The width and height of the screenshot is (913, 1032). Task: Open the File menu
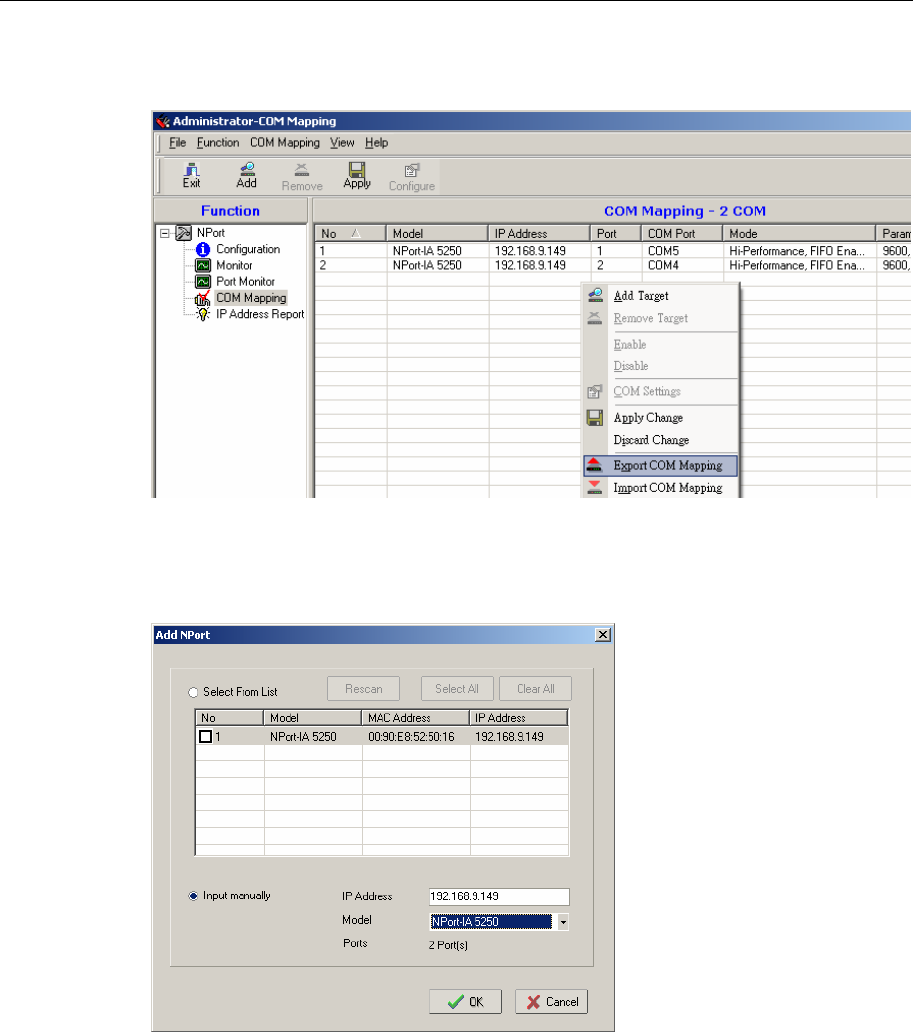coord(178,143)
